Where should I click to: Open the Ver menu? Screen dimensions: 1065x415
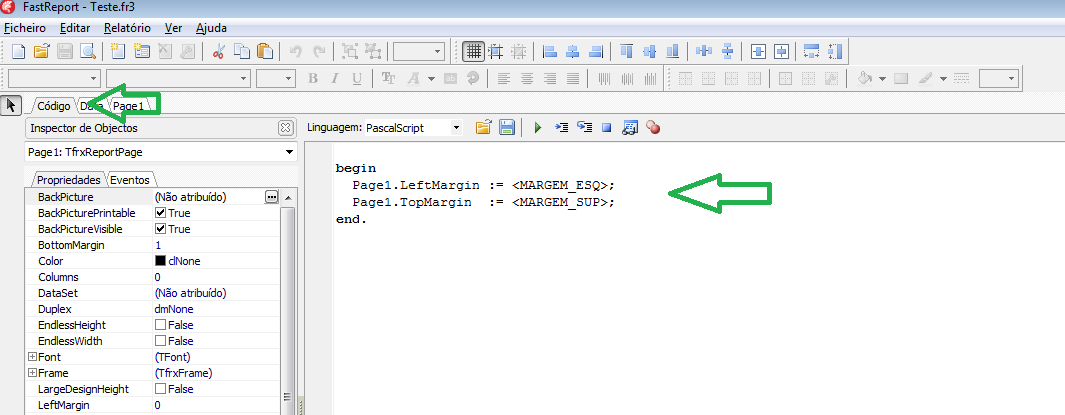click(173, 29)
